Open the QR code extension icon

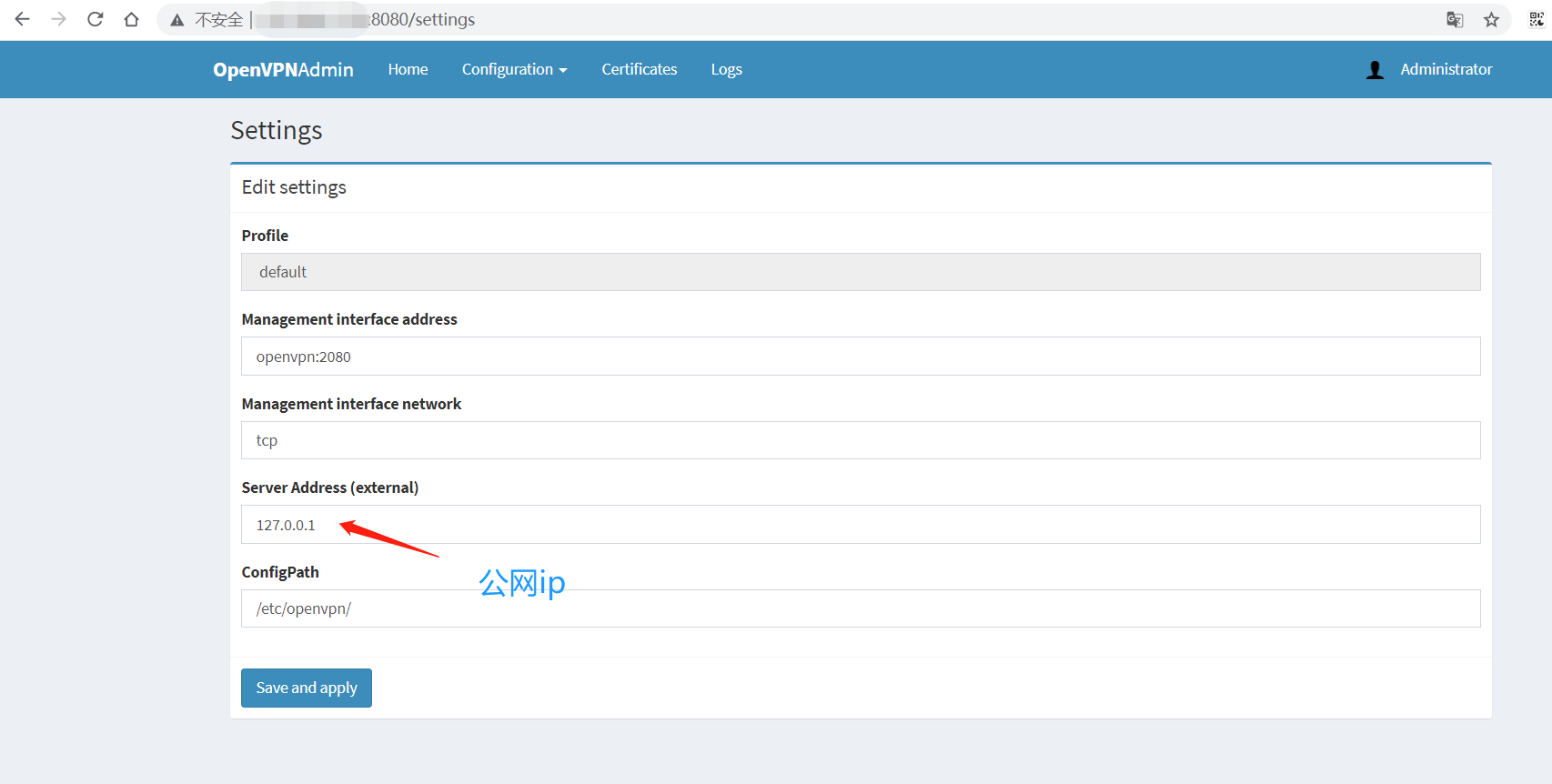tap(1537, 19)
